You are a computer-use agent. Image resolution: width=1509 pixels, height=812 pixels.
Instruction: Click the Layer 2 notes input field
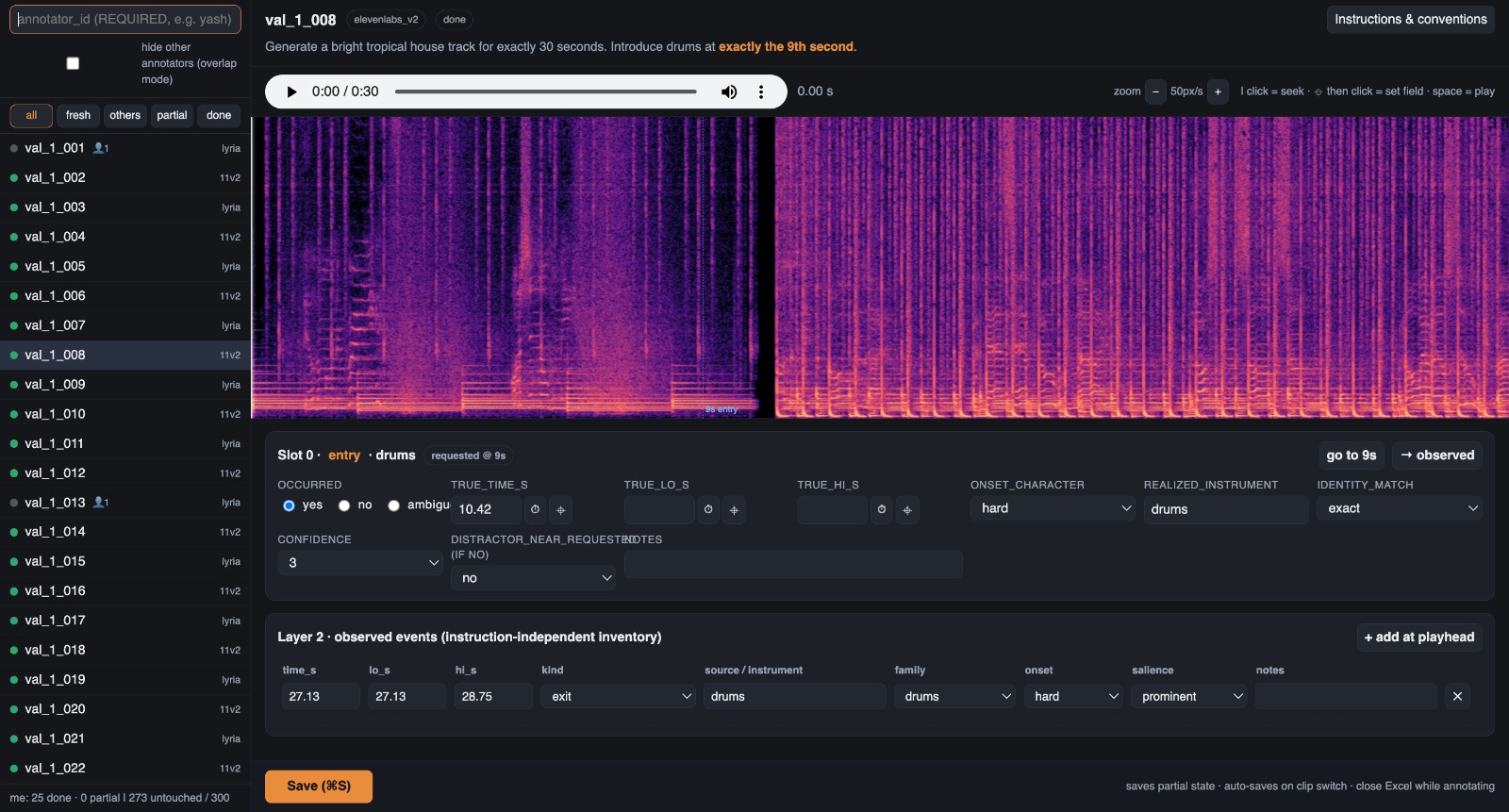pos(1346,696)
